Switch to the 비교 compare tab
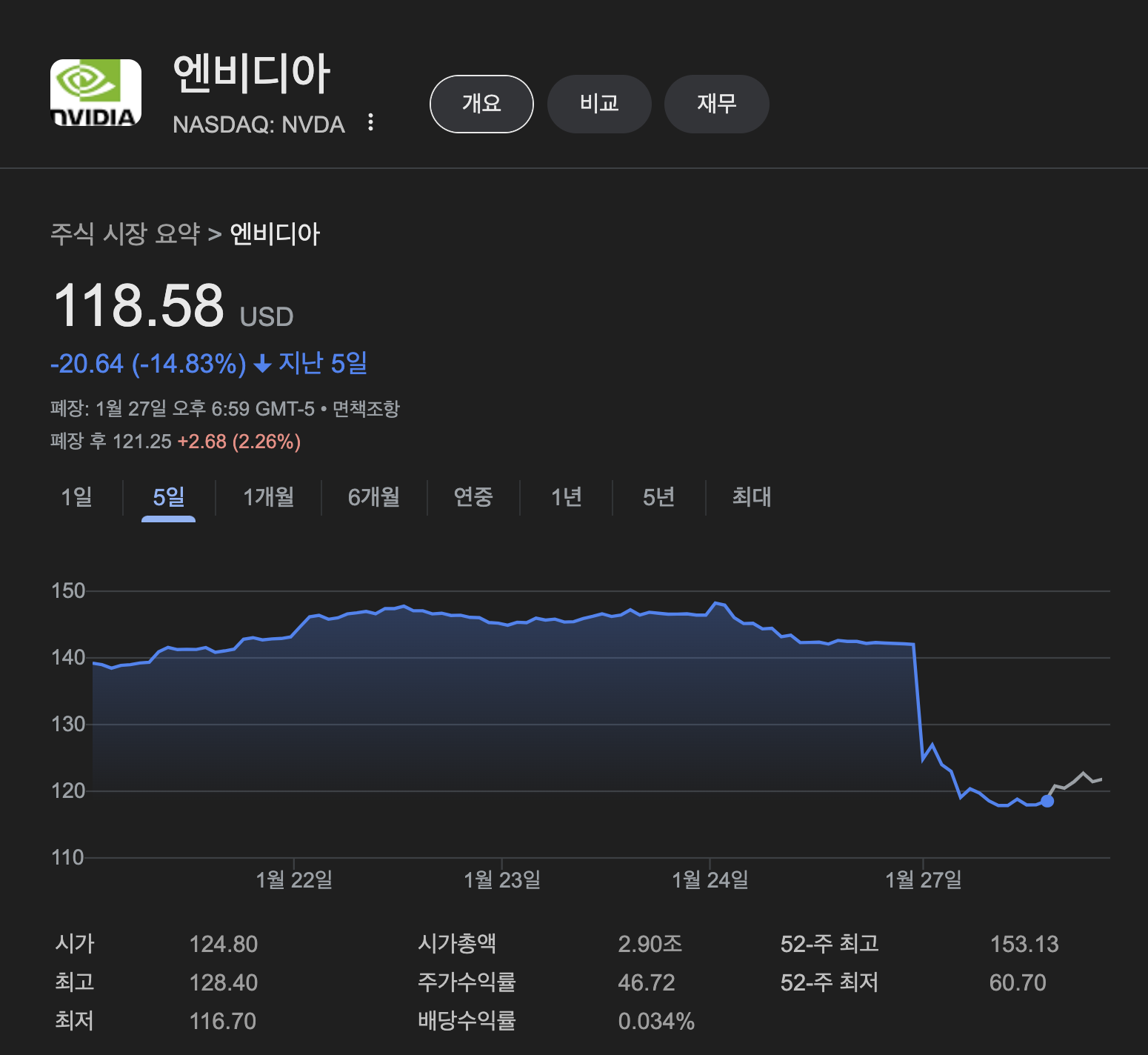Image resolution: width=1148 pixels, height=1055 pixels. tap(599, 104)
